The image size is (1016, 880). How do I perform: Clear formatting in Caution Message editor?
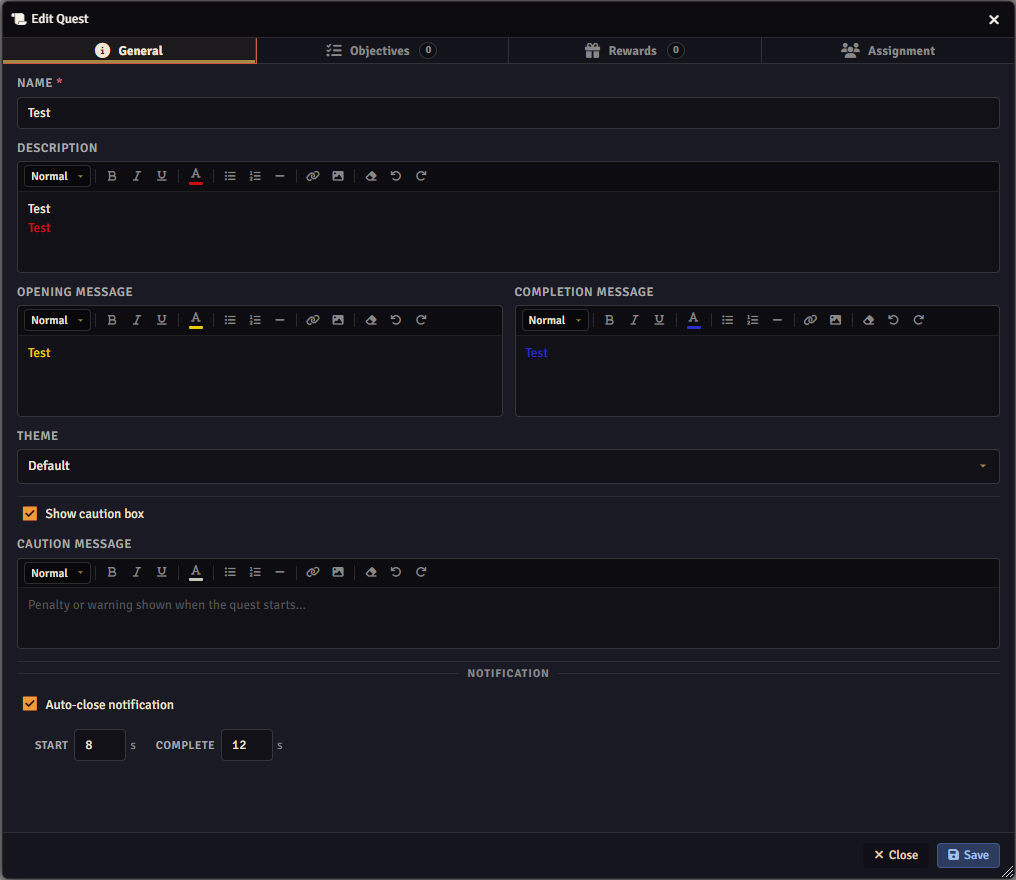coord(371,572)
